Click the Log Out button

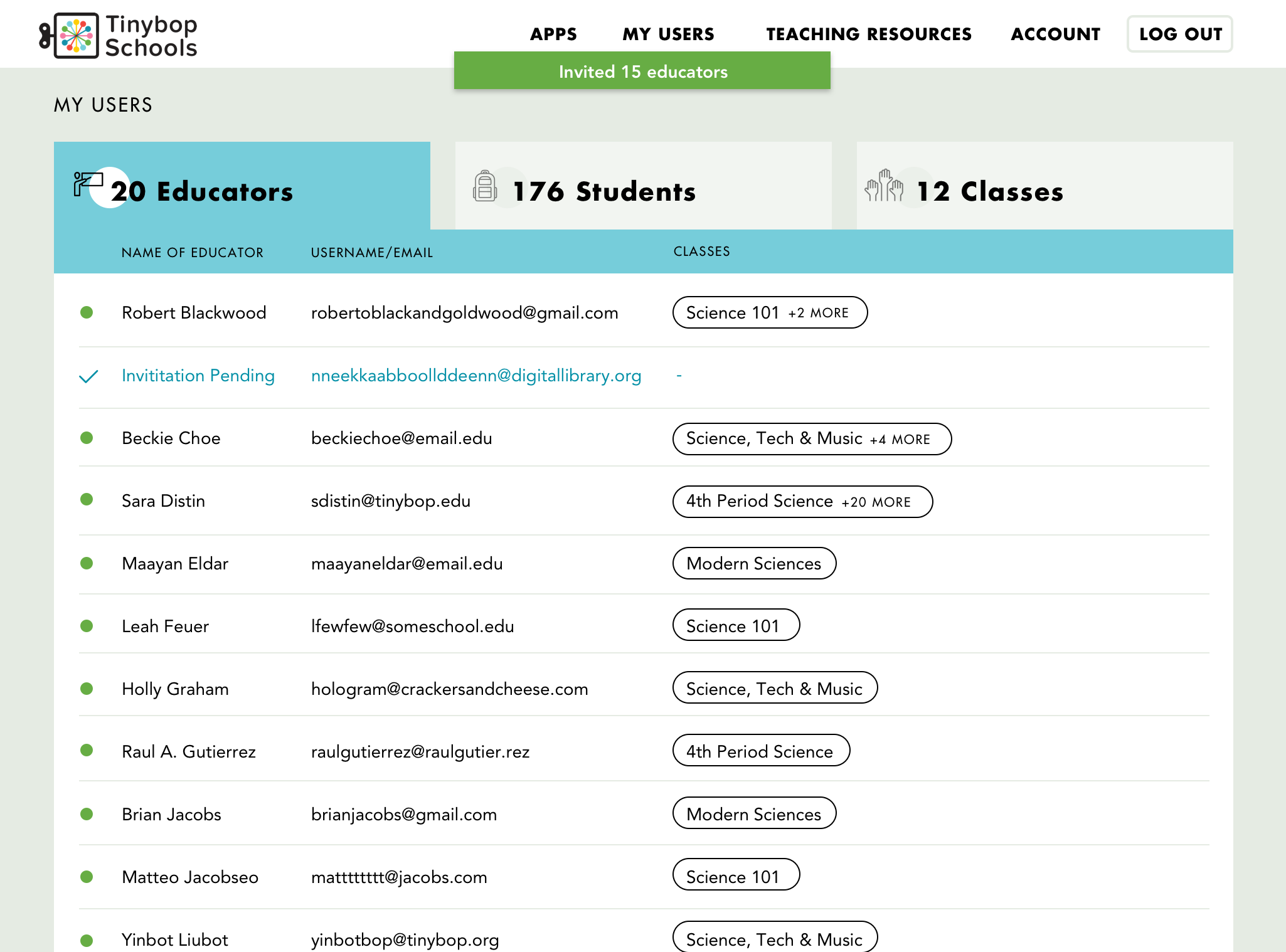coord(1180,34)
